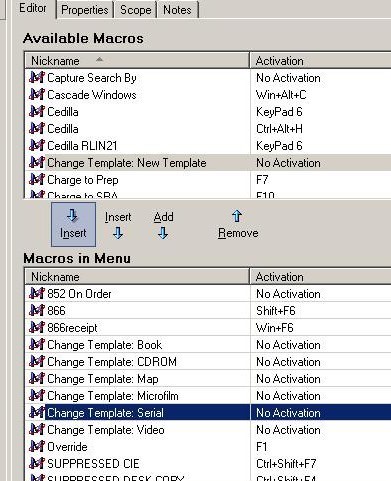Click the Add button
The width and height of the screenshot is (391, 481).
[x=163, y=225]
